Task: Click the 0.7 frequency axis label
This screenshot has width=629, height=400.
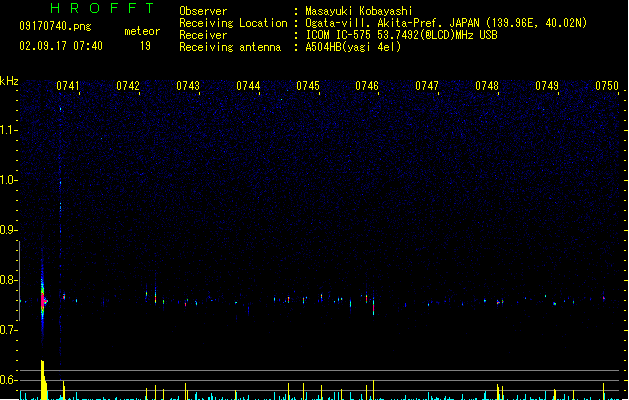Action: tap(8, 330)
